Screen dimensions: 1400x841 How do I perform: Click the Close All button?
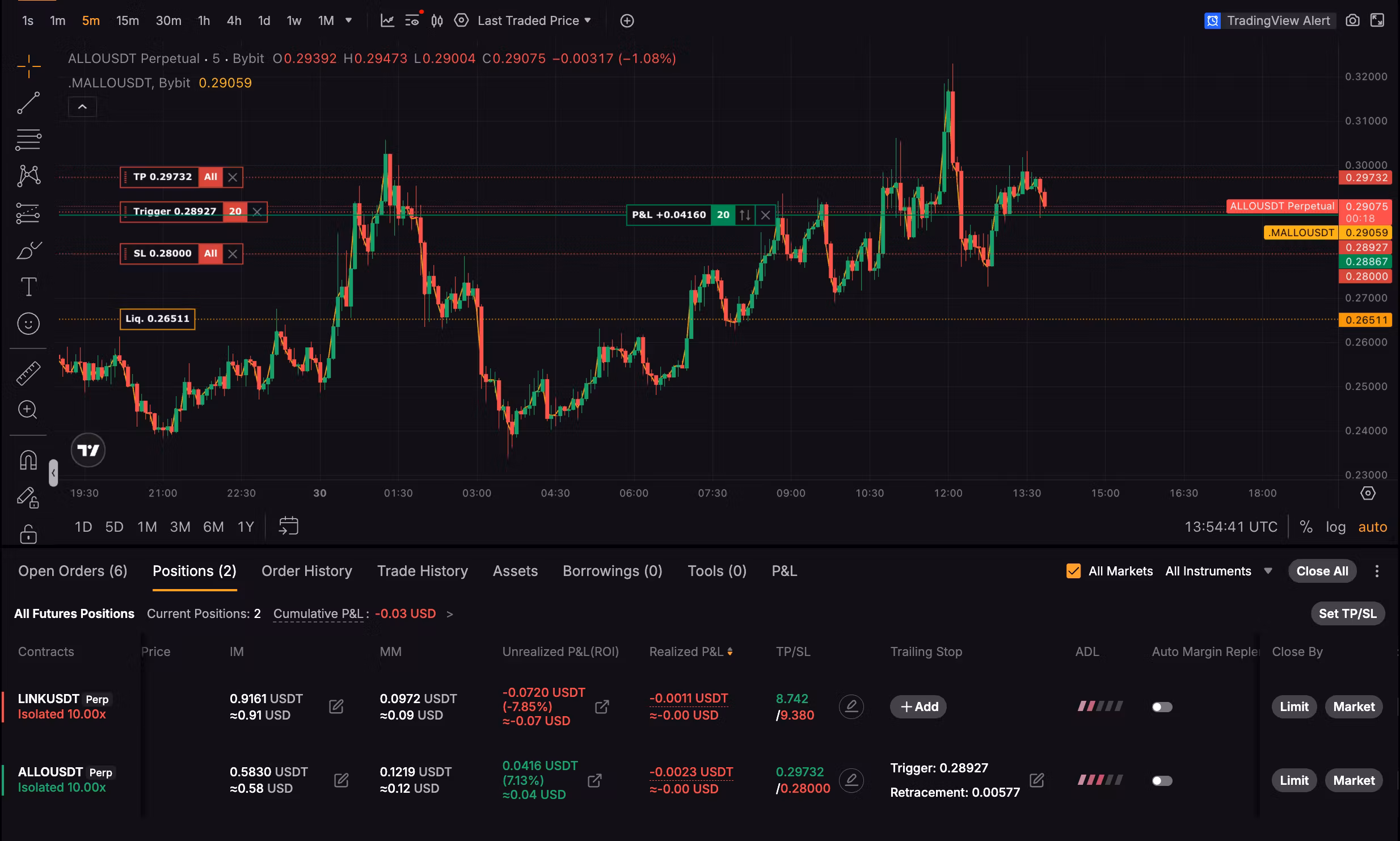[x=1322, y=571]
